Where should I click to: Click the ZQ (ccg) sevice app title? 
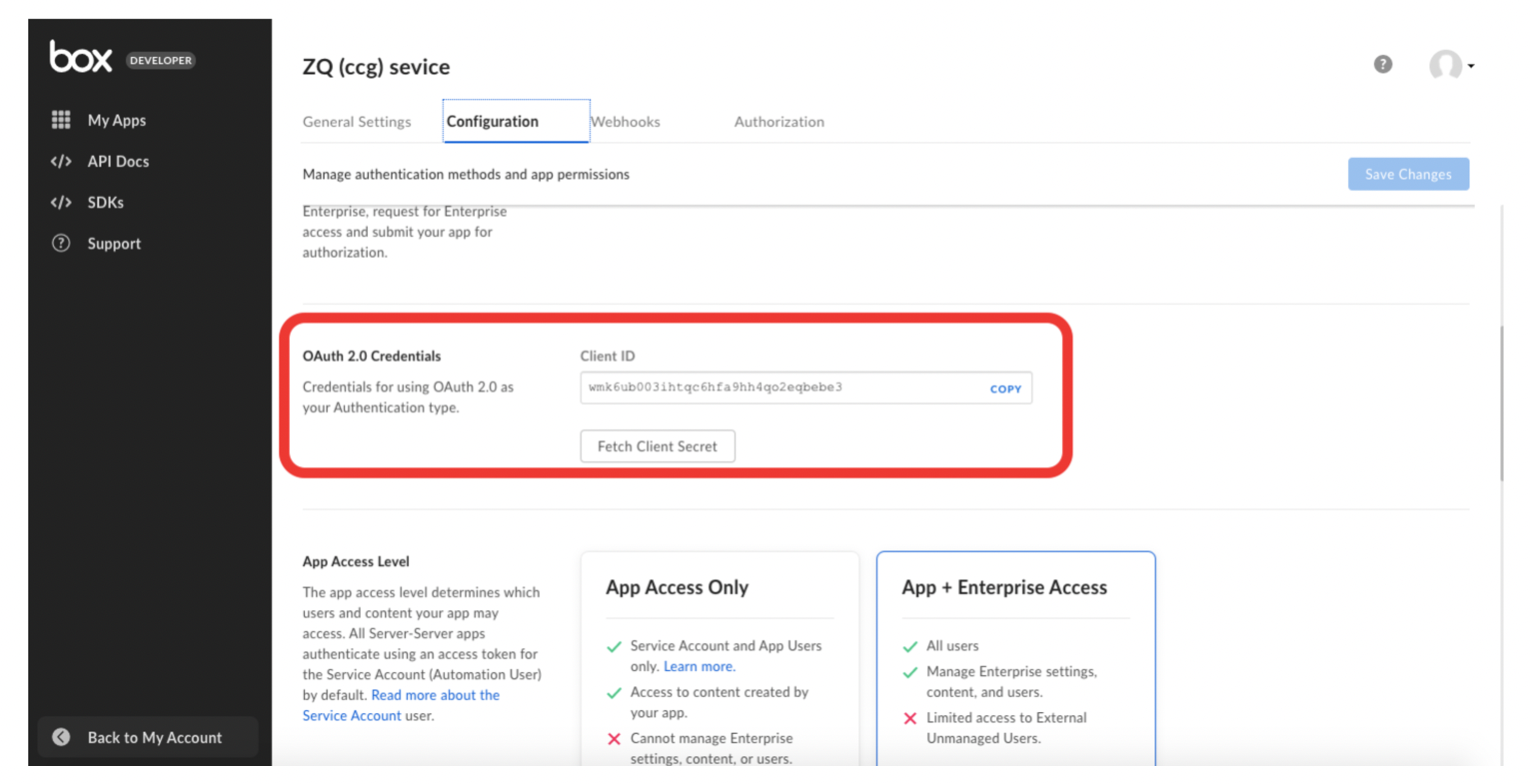click(x=376, y=67)
